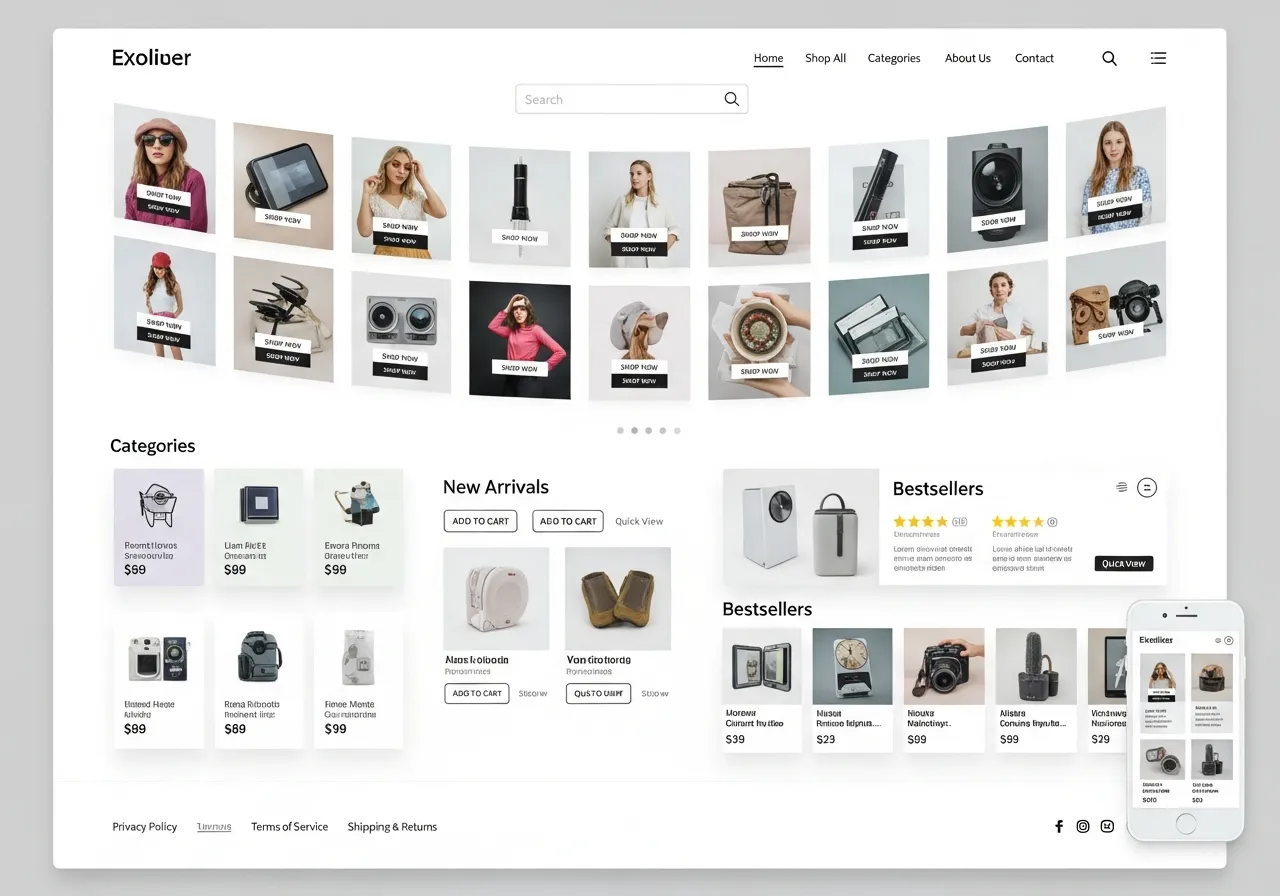Viewport: 1280px width, 896px height.
Task: Open the Instagram icon in the footer
Action: pos(1083,826)
